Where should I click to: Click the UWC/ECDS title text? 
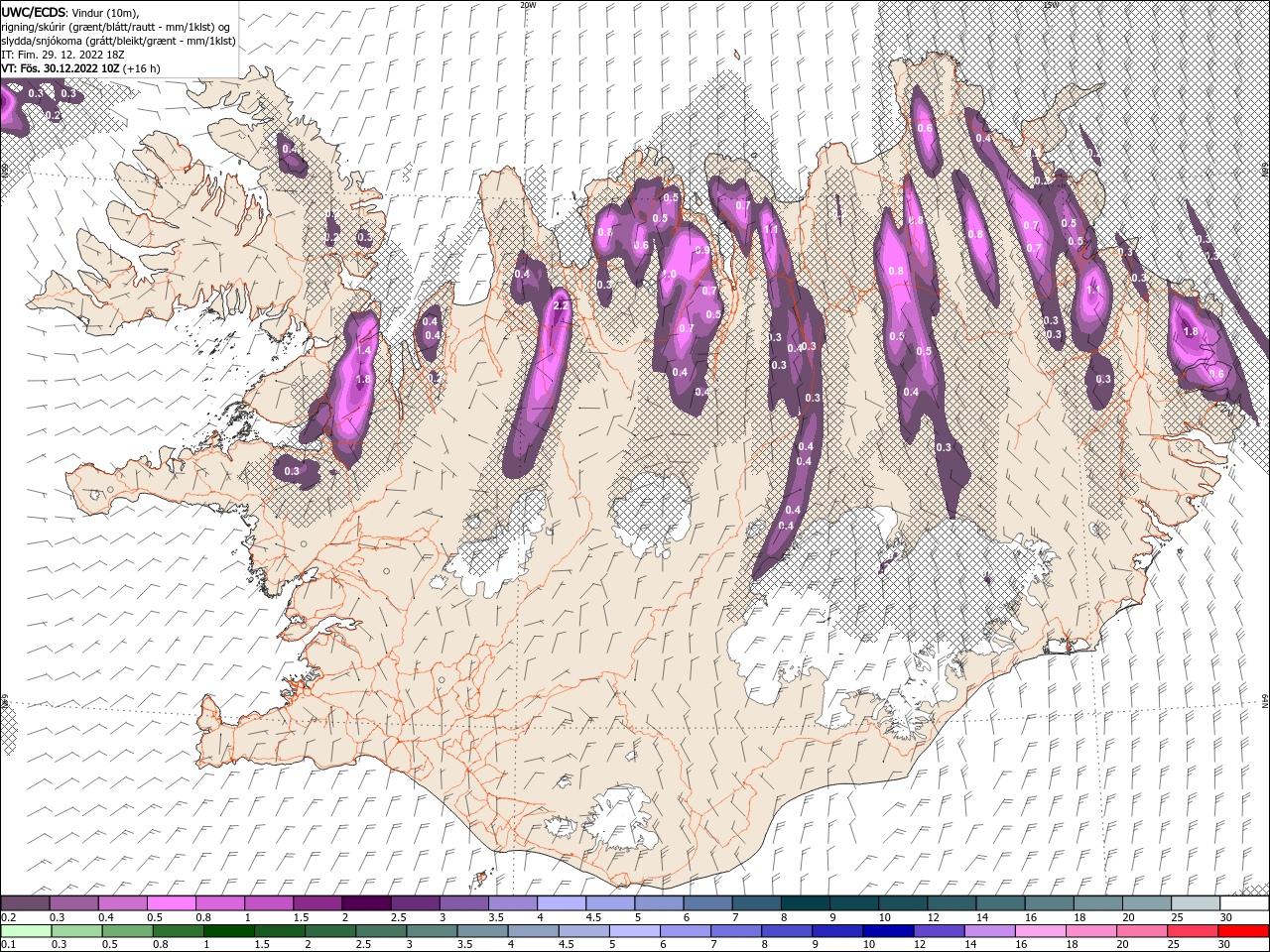pos(34,11)
